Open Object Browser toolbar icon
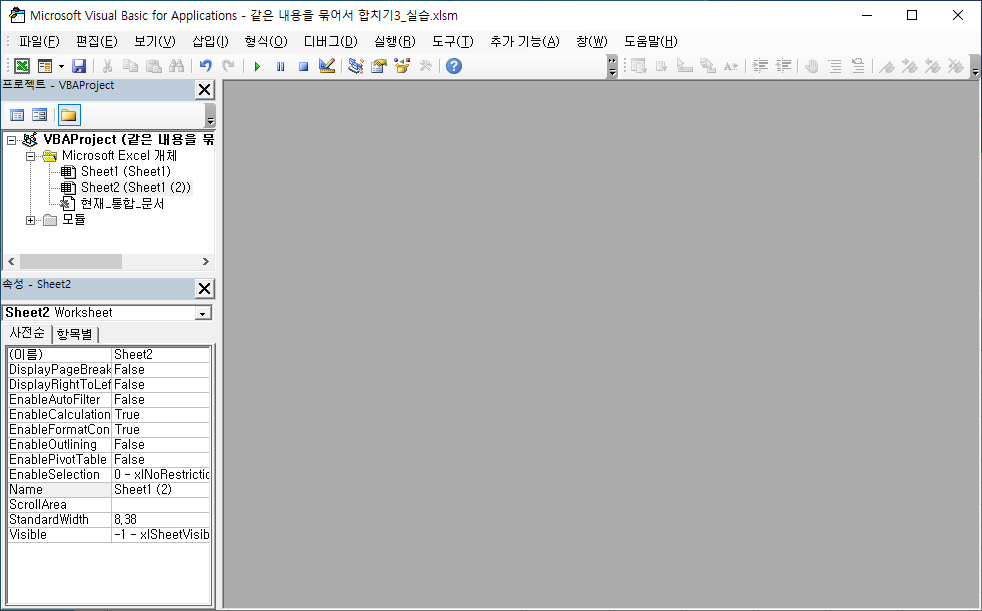The image size is (982, 611). tap(402, 66)
